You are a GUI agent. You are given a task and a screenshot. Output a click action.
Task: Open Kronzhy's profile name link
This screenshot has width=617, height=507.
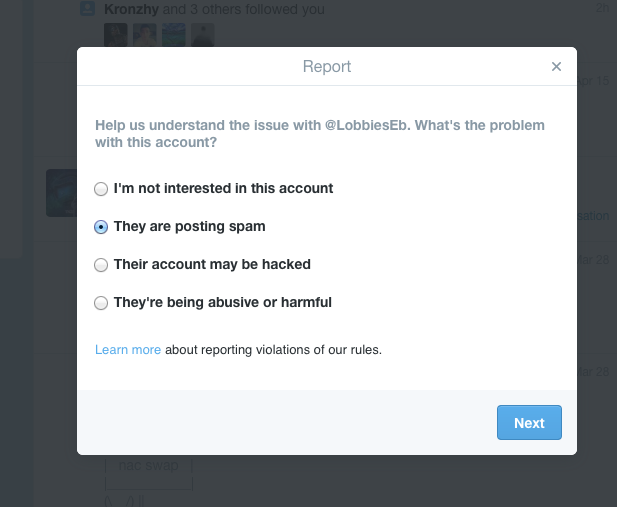coord(131,9)
